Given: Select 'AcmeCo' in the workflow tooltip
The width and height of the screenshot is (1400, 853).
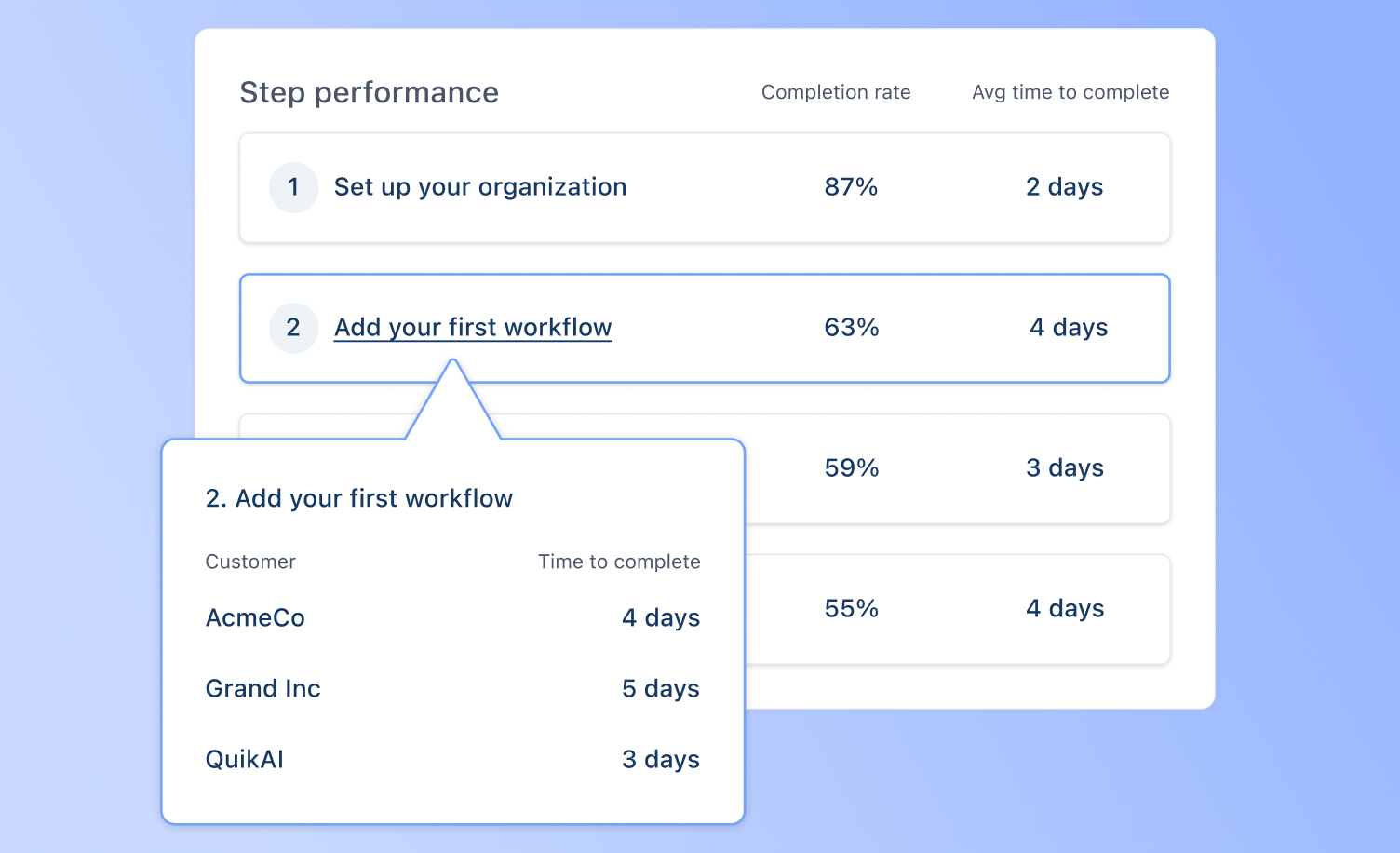Looking at the screenshot, I should pyautogui.click(x=255, y=617).
